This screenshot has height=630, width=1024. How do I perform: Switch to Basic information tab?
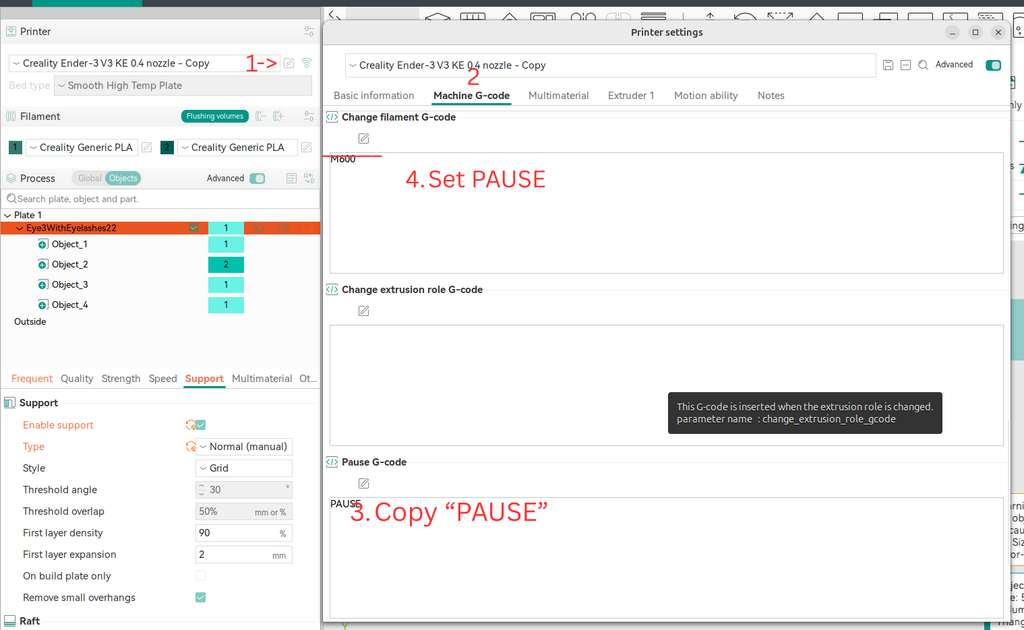374,95
